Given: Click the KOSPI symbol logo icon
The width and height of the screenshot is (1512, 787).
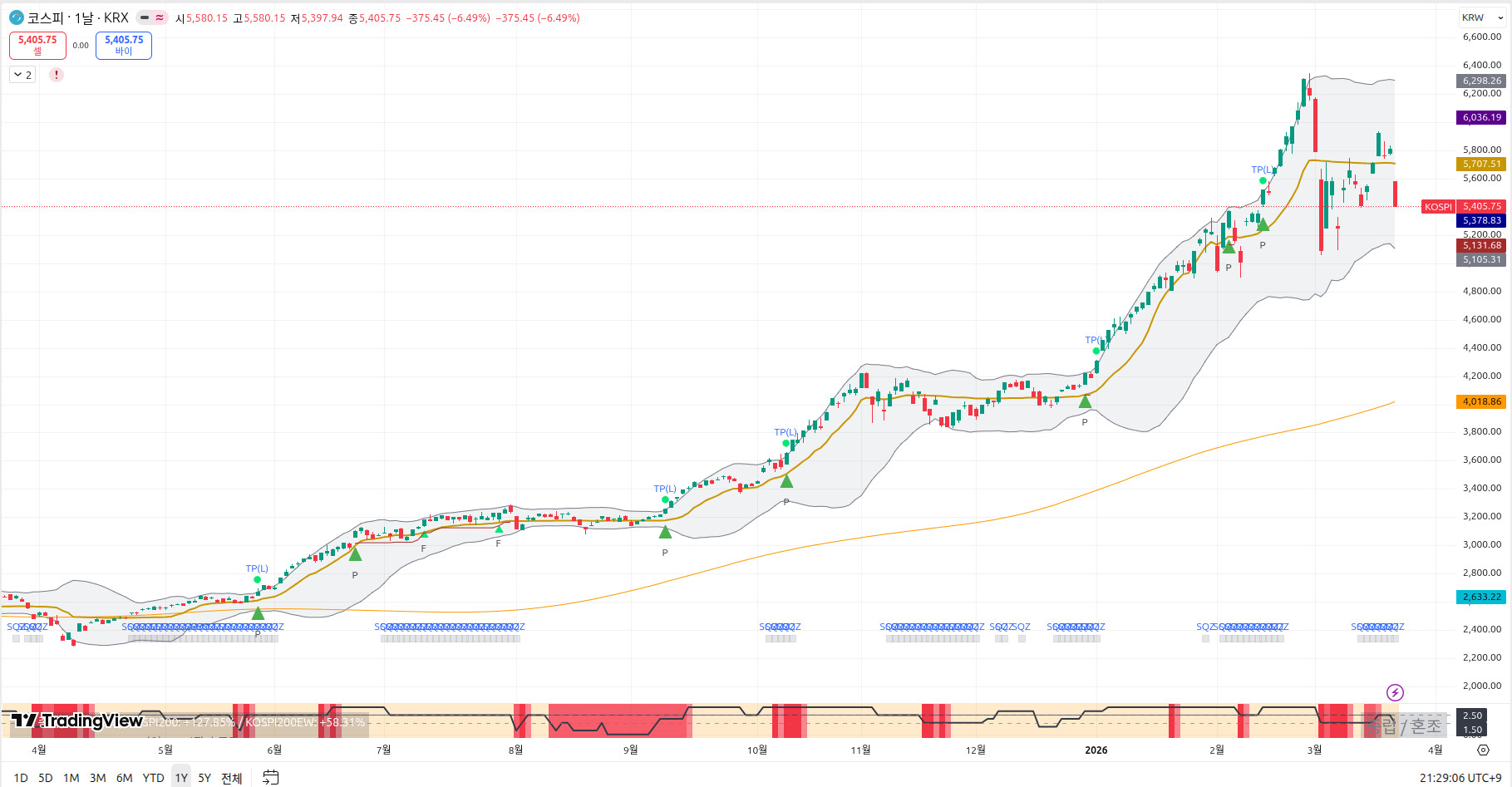Looking at the screenshot, I should (x=16, y=17).
